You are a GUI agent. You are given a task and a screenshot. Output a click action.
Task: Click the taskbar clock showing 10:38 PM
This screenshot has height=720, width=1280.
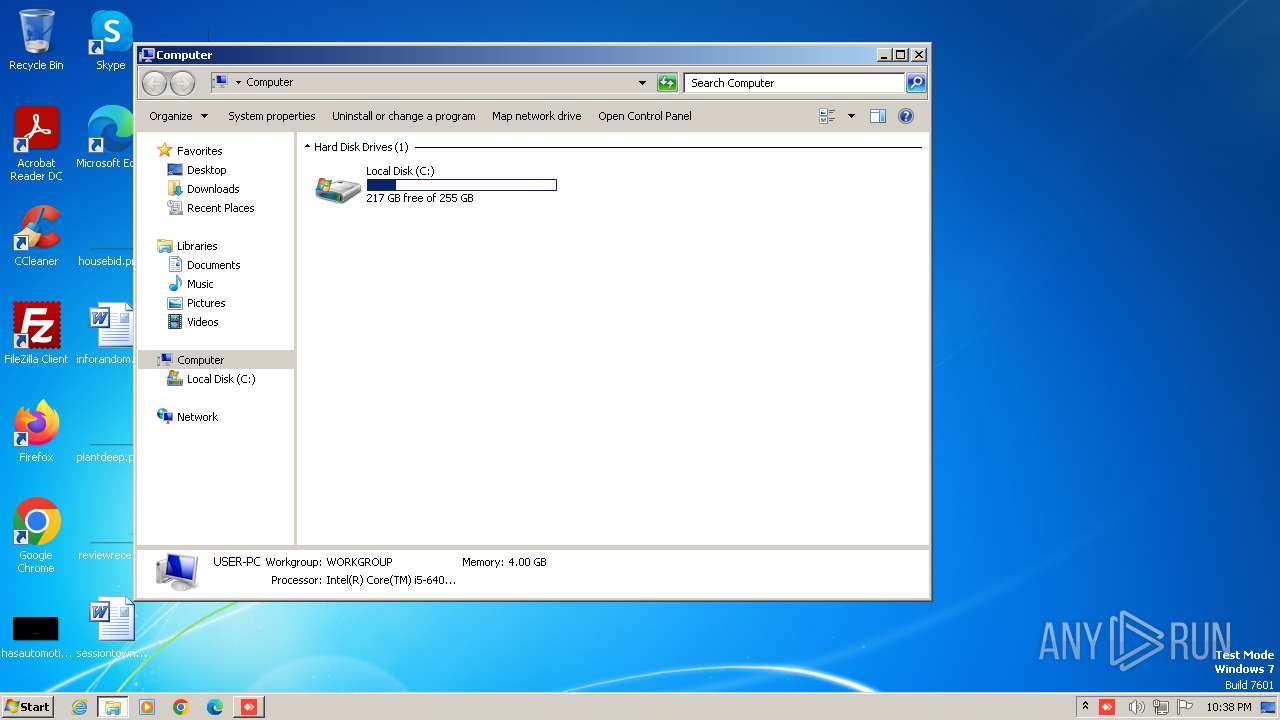tap(1229, 707)
